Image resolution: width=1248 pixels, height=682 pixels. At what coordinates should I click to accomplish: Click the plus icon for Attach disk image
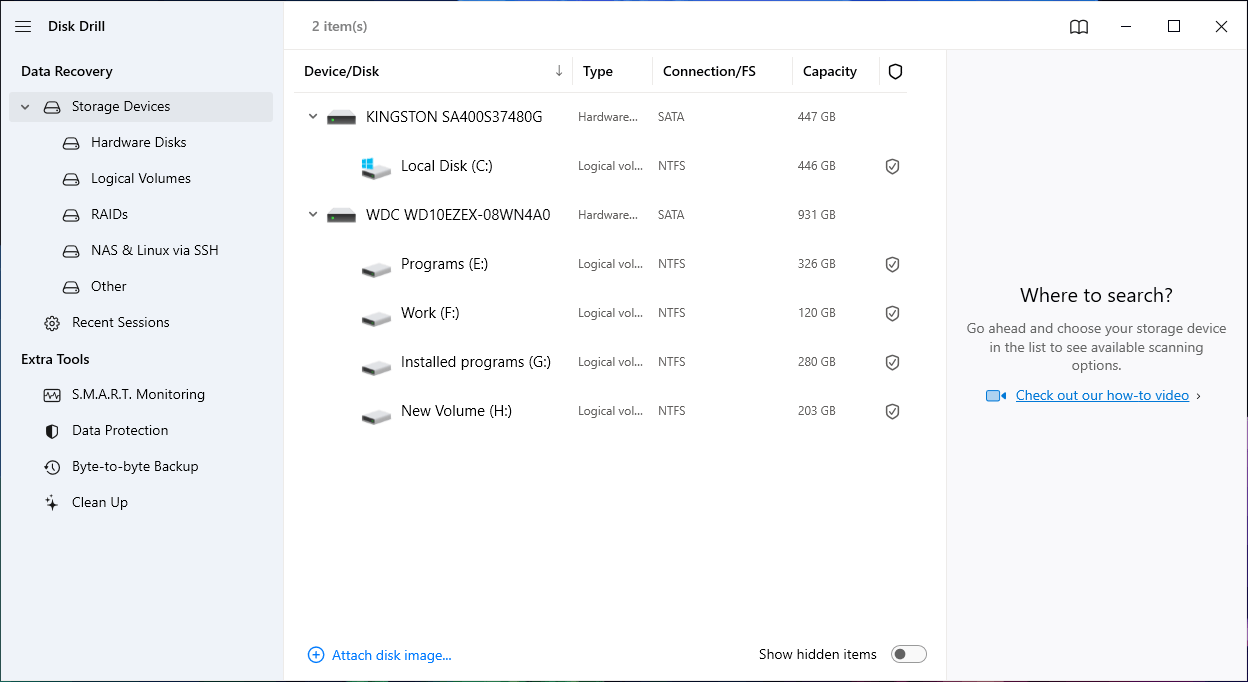coord(316,655)
